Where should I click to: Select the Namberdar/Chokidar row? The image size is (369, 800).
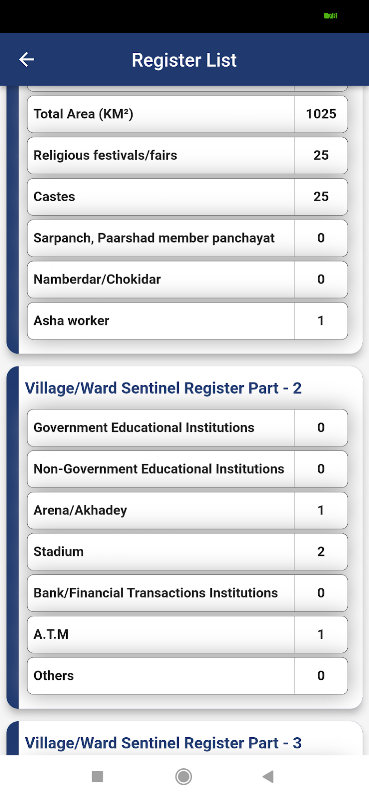coord(187,279)
